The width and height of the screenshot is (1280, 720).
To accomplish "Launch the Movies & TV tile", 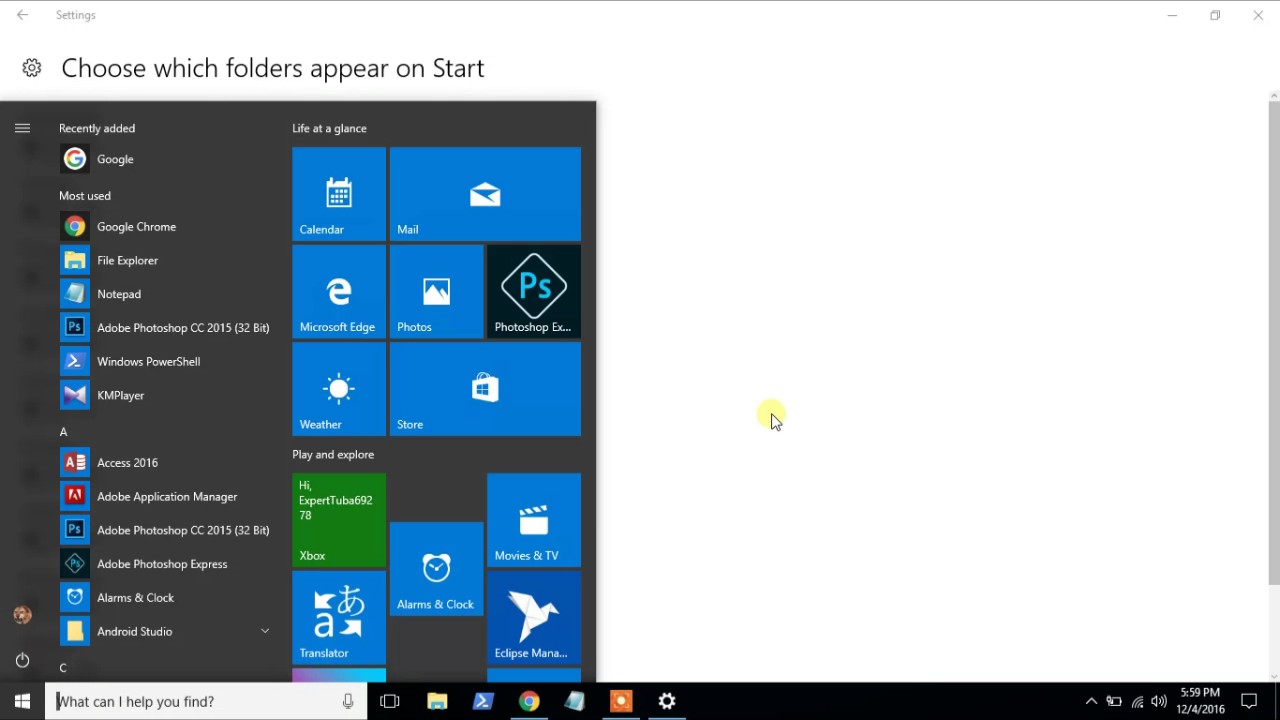I will (534, 520).
